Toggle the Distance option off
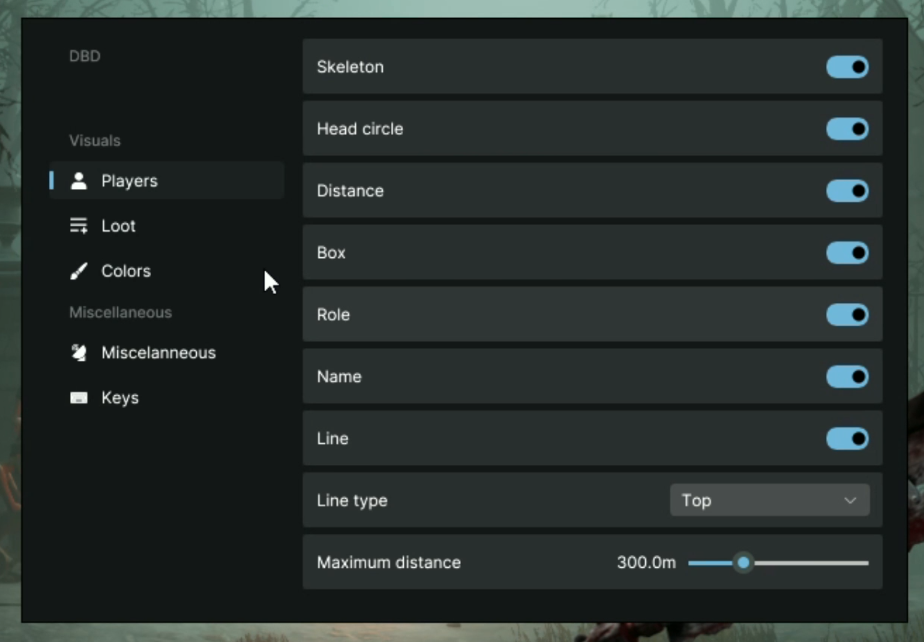This screenshot has height=642, width=924. 847,191
